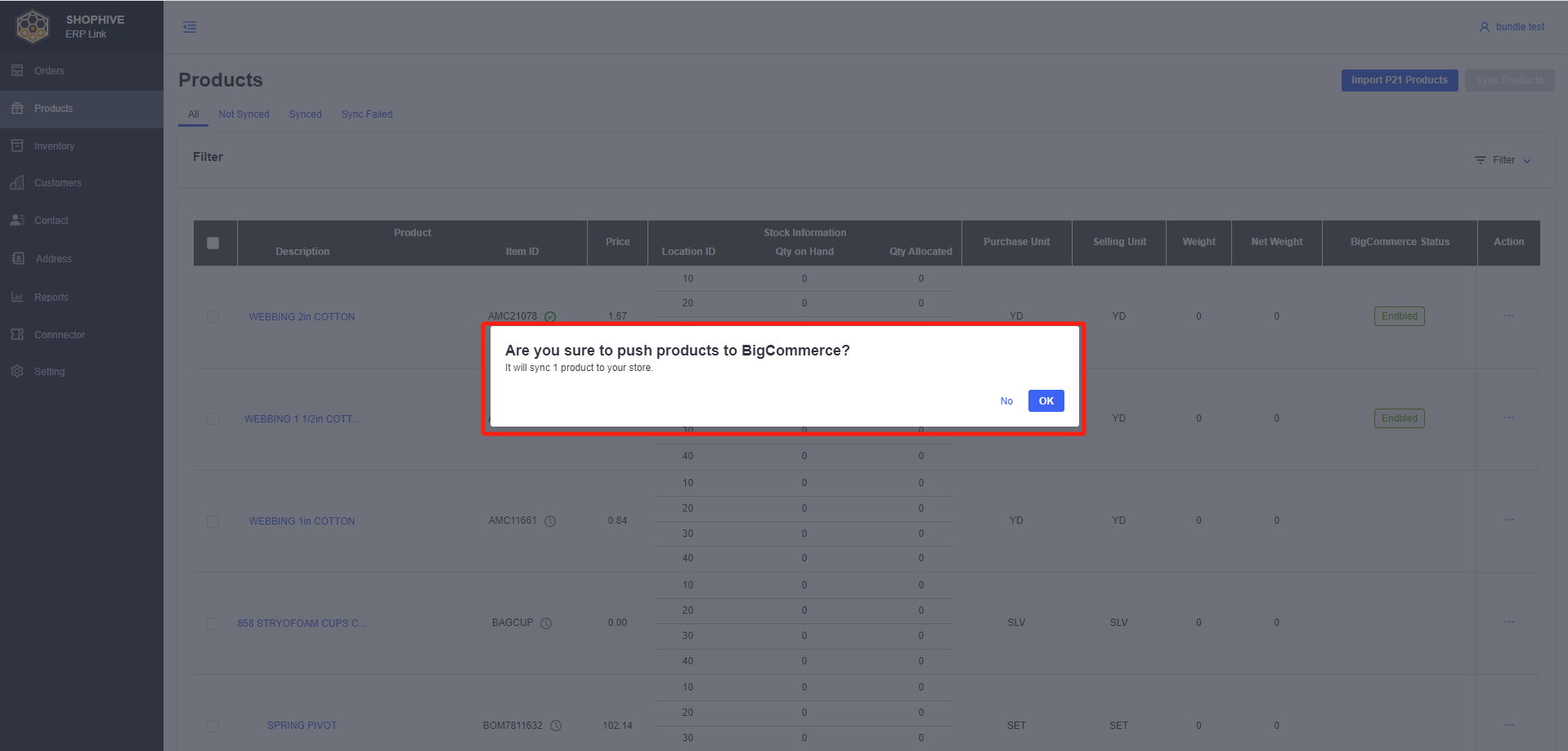The height and width of the screenshot is (751, 1568).
Task: Click item ID BOM7811632
Action: click(513, 726)
